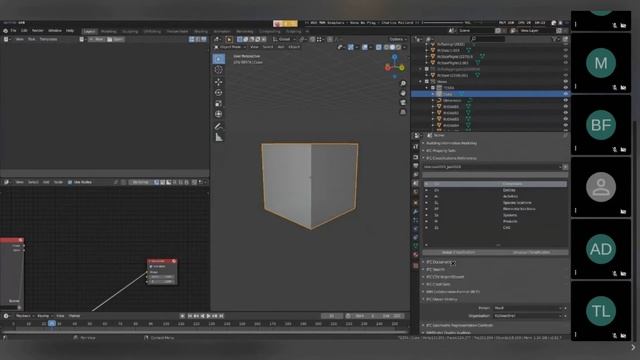Switch to Layout workspace tab
This screenshot has width=640, height=360.
[89, 31]
